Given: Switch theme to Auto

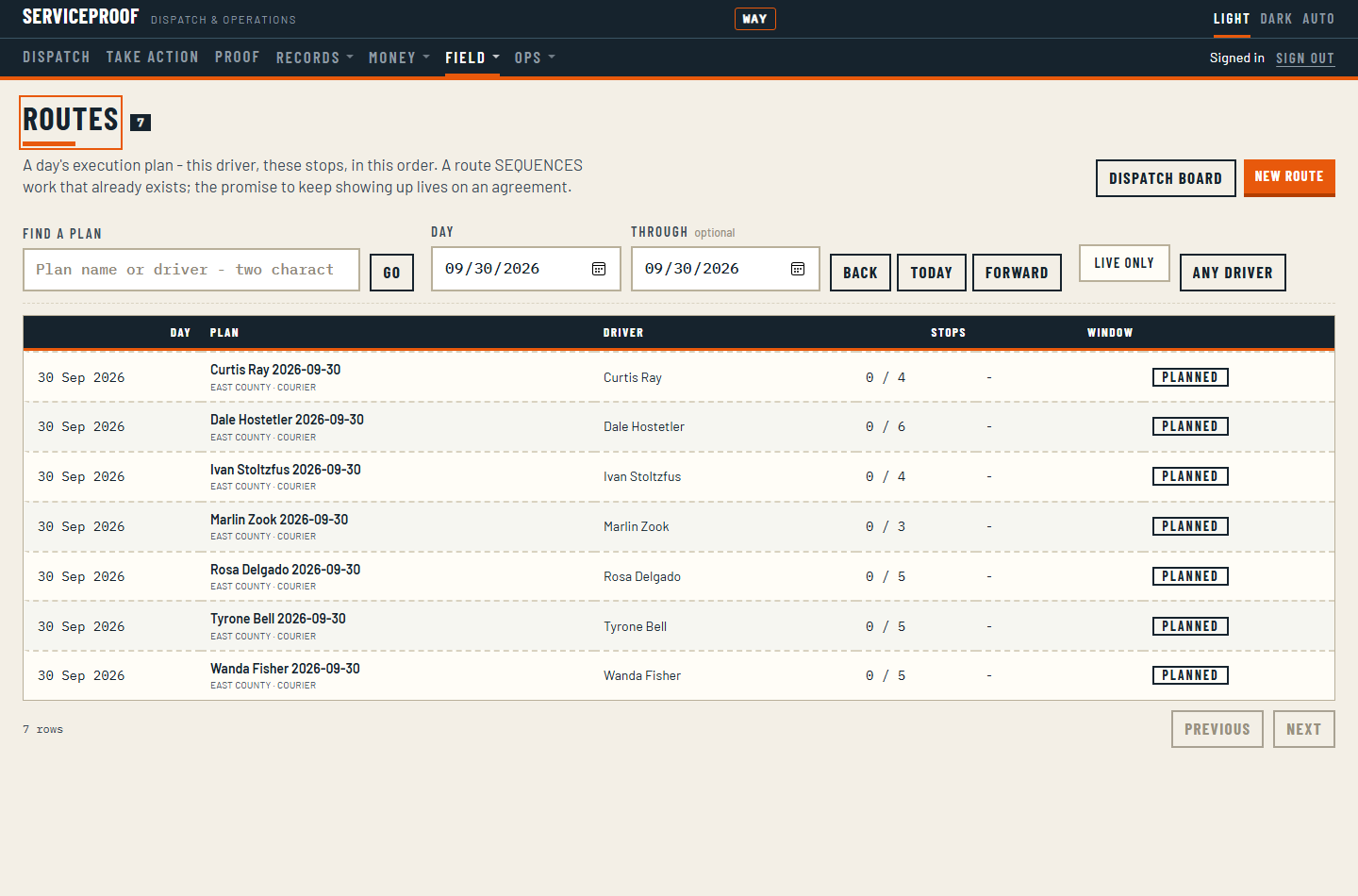Looking at the screenshot, I should click(1318, 19).
